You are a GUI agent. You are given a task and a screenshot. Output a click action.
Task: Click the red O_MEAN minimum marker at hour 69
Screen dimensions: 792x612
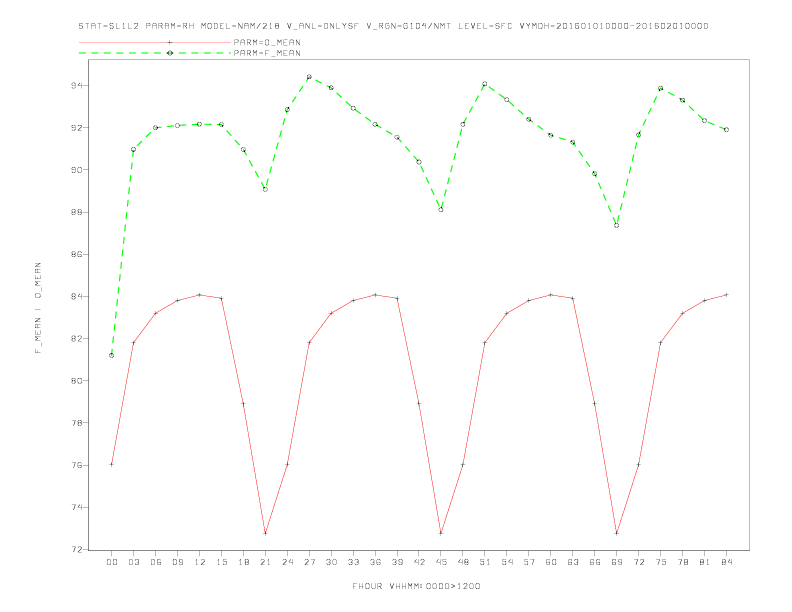click(x=617, y=533)
